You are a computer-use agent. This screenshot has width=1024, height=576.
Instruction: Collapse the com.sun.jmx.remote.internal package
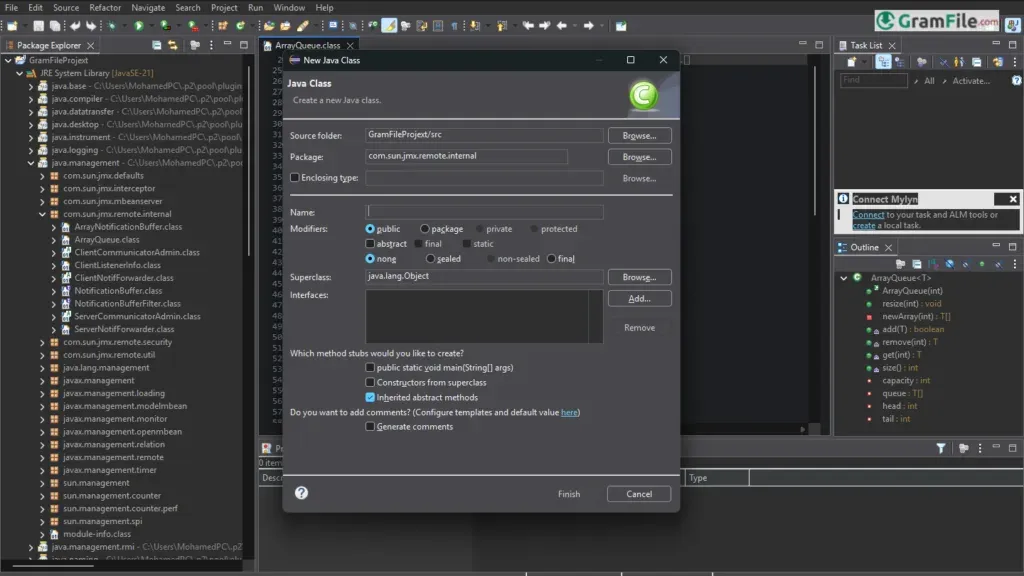click(42, 214)
